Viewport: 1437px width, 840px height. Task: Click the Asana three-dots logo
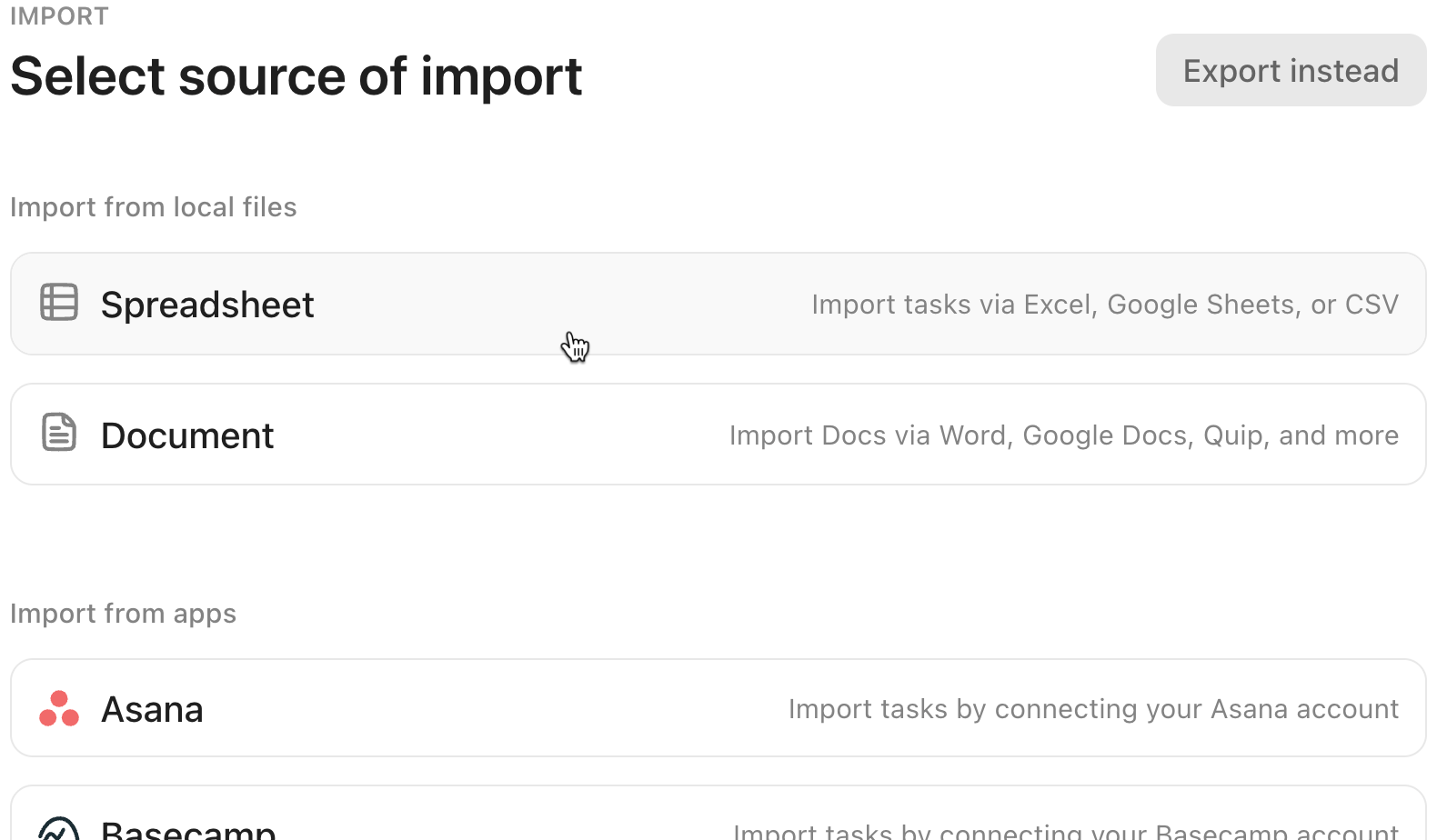[58, 708]
